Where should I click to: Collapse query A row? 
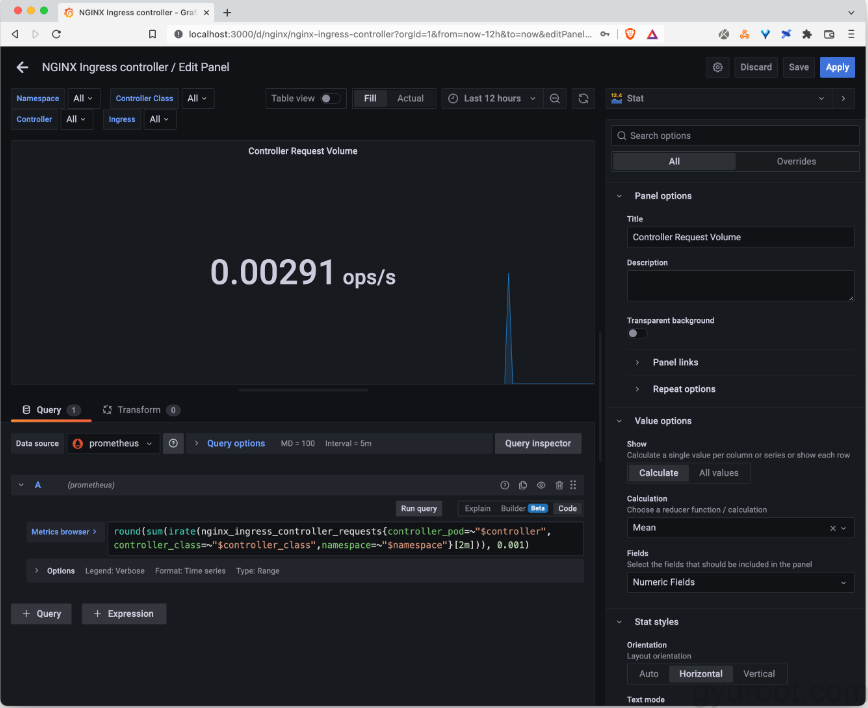tap(21, 485)
